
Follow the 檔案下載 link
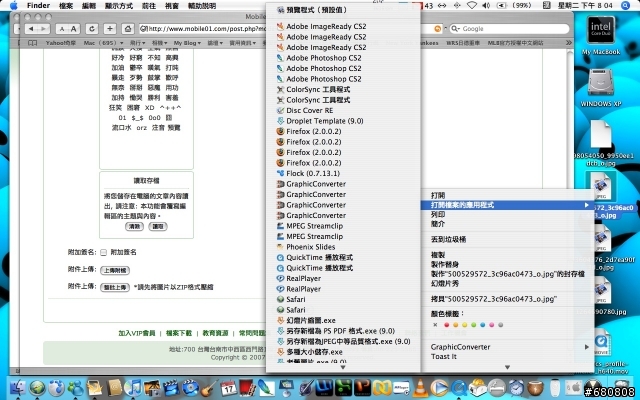pos(179,333)
